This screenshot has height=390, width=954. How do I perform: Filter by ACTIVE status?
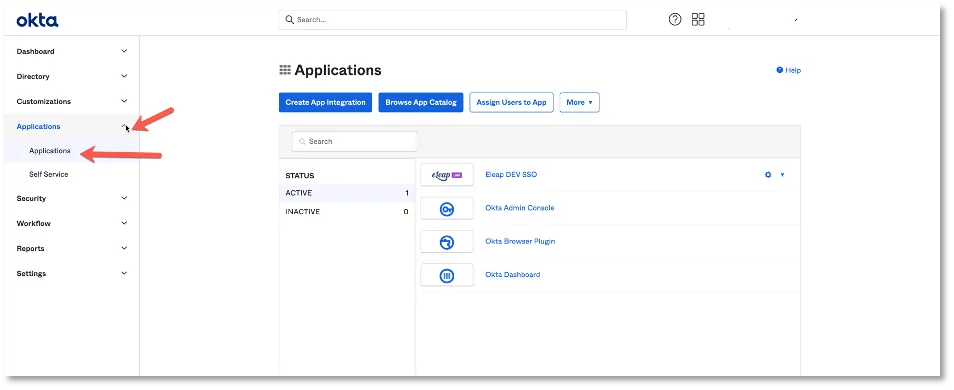347,193
